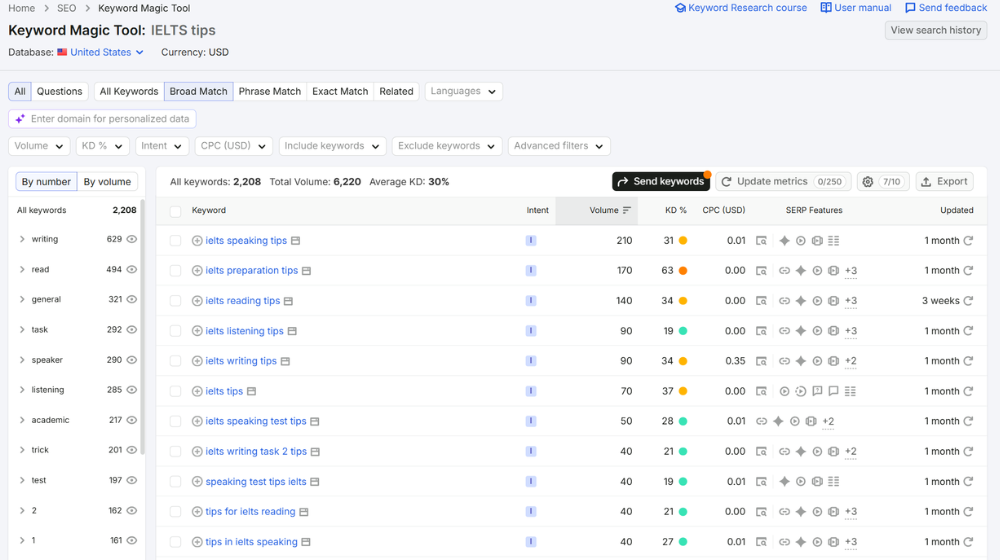Viewport: 1000px width, 560px height.
Task: Add ielts reading tips via plus icon
Action: point(197,300)
